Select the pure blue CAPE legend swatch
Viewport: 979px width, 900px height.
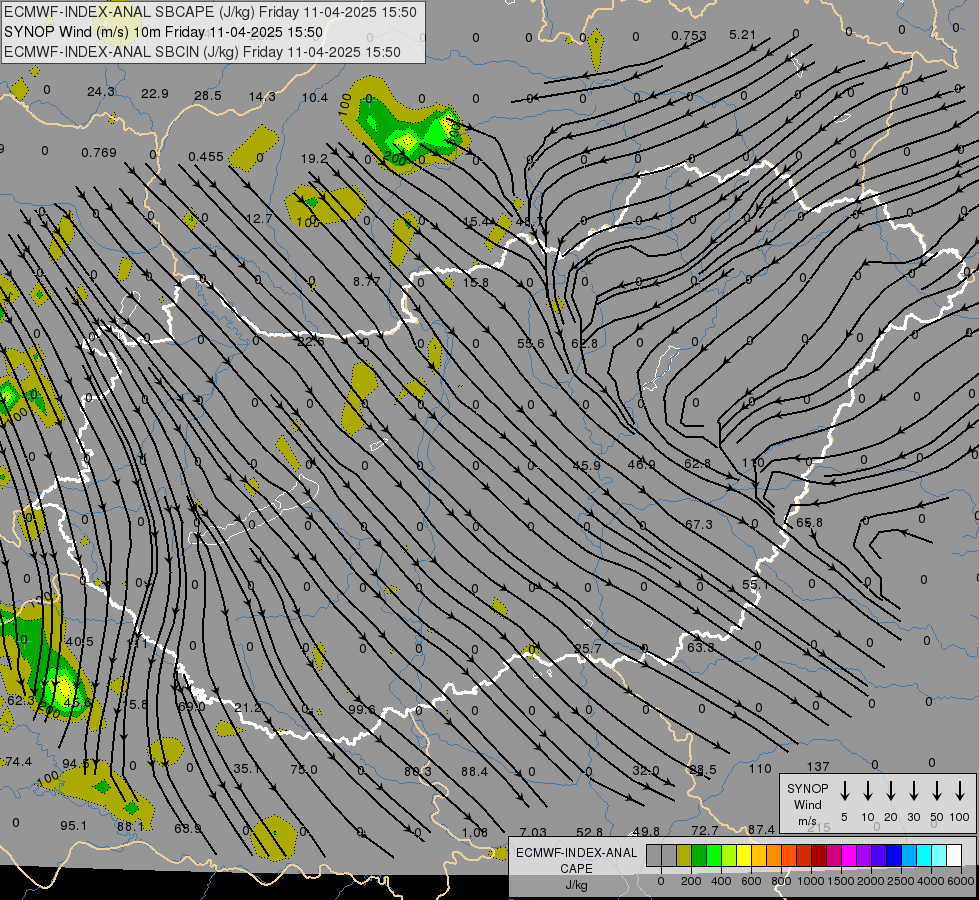tap(893, 855)
